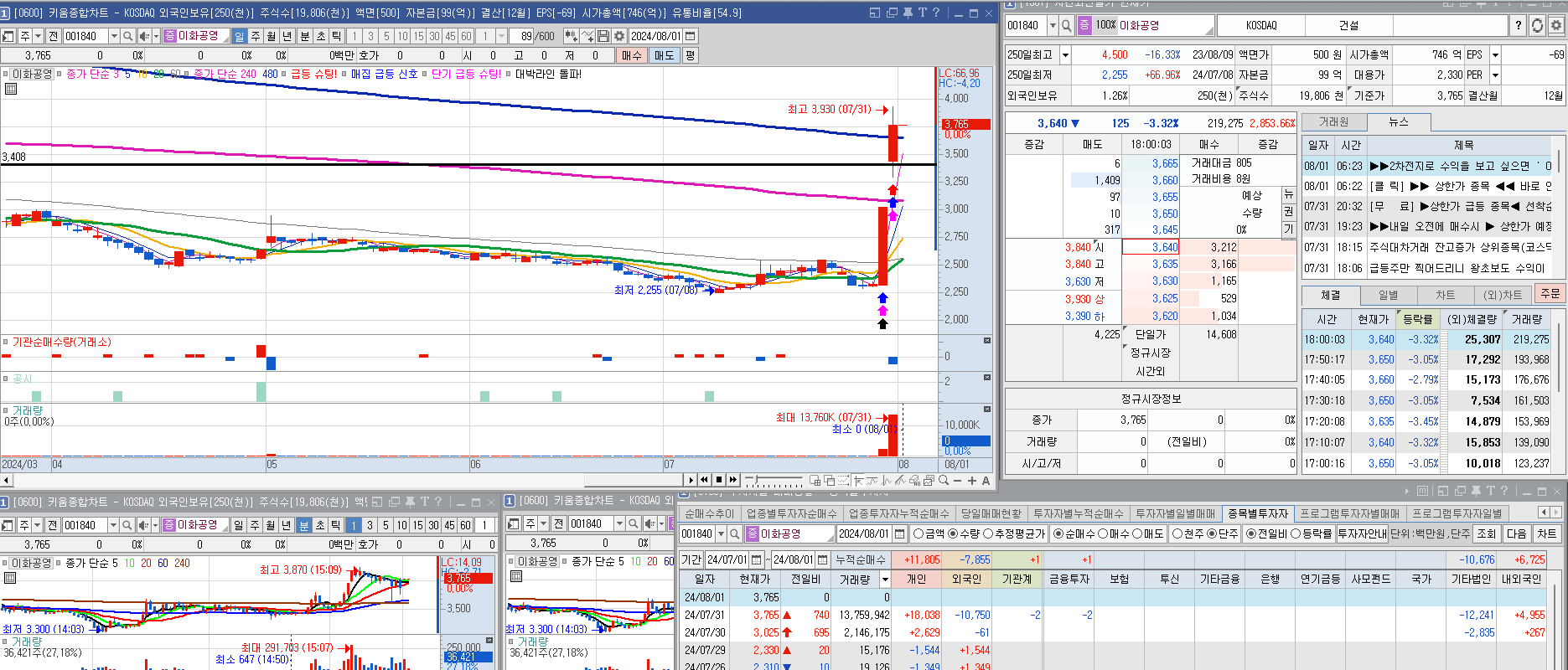Click the 투자자안내 button
Screen dimensions: 1568x670
(1362, 533)
